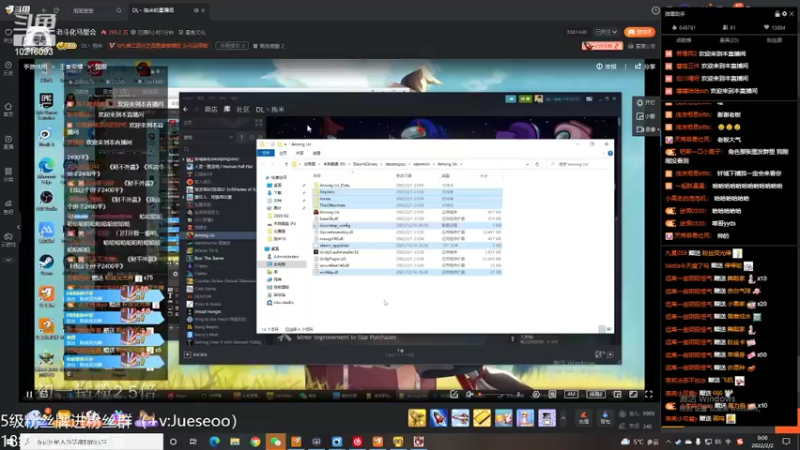Viewport: 800px width, 450px height.
Task: Select Administrator in Explorer navigation pane
Action: (x=285, y=257)
